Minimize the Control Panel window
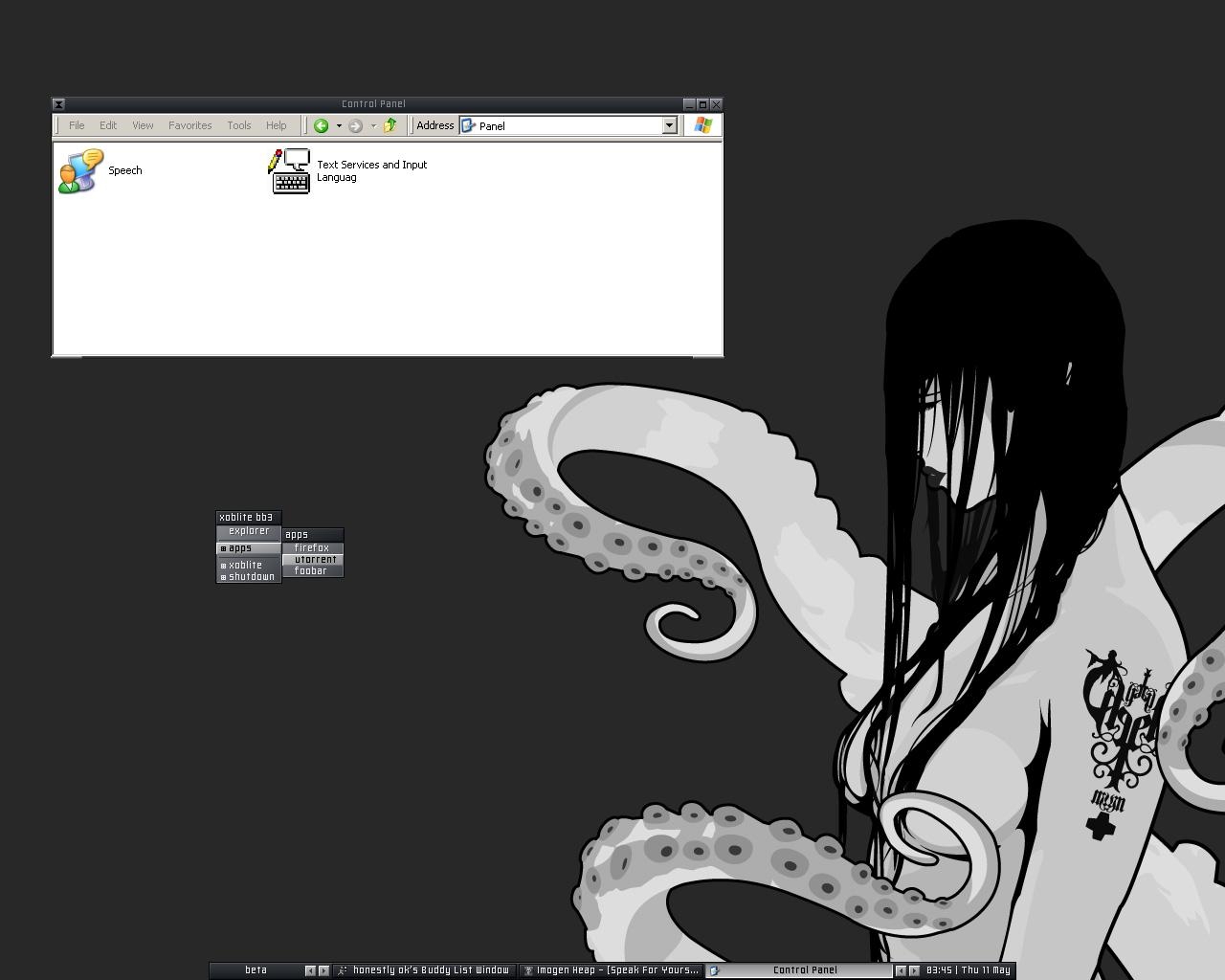The height and width of the screenshot is (980, 1225). click(689, 104)
